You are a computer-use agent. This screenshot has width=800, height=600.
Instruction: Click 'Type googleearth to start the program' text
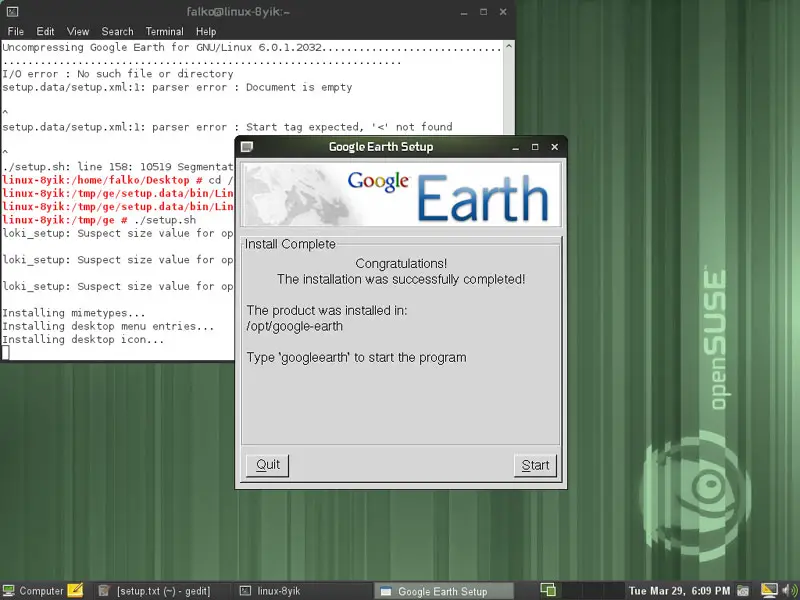[x=356, y=358]
